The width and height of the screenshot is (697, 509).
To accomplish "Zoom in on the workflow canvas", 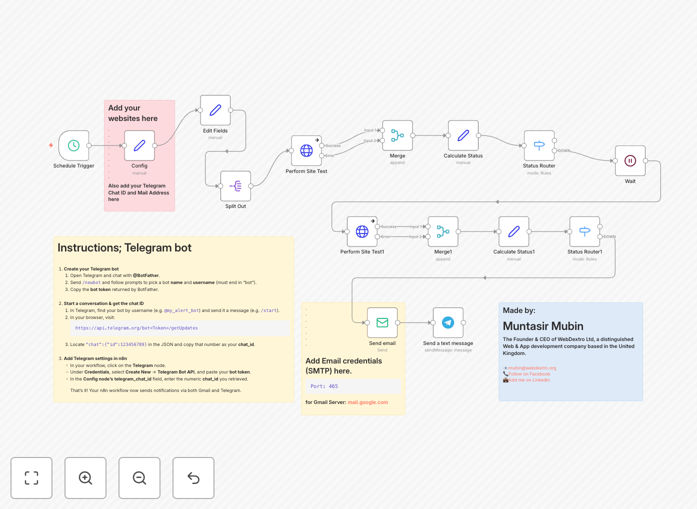I will pyautogui.click(x=85, y=478).
